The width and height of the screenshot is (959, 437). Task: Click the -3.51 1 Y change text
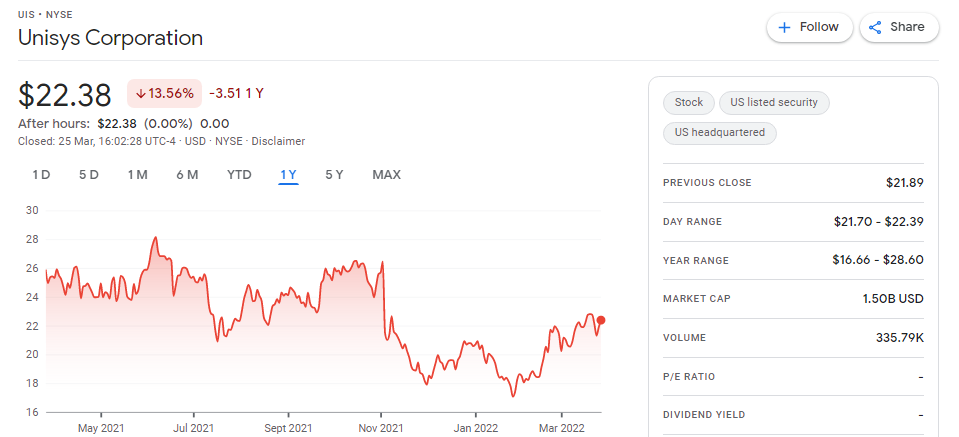236,94
